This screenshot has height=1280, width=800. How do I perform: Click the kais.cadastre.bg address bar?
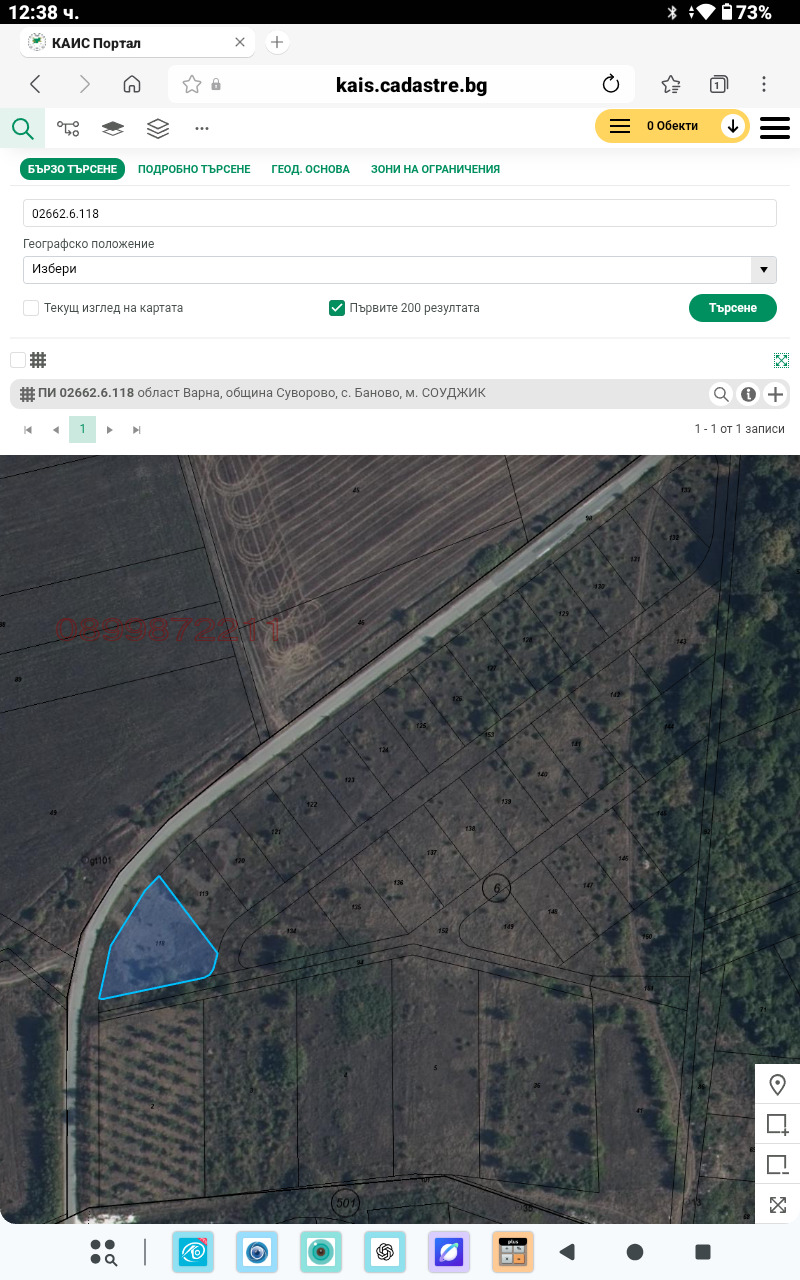(x=412, y=85)
